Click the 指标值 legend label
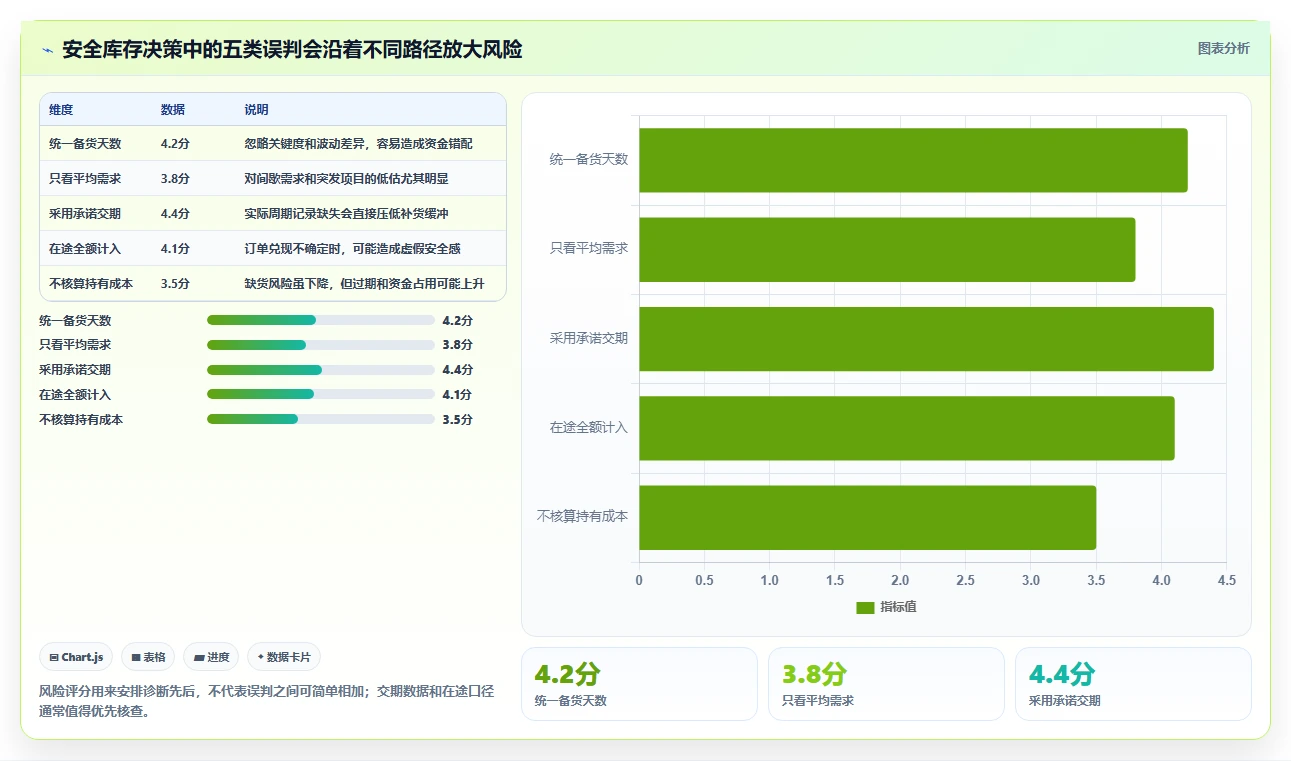The height and width of the screenshot is (761, 1291). 898,607
